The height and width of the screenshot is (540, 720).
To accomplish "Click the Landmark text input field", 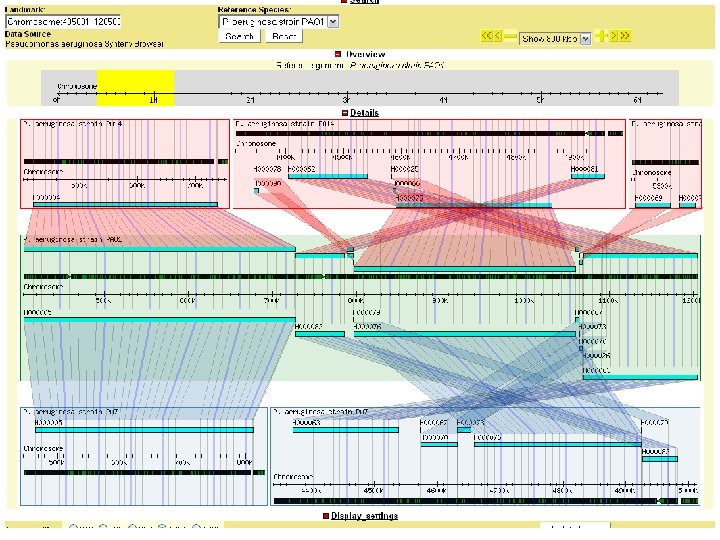I will [x=63, y=22].
